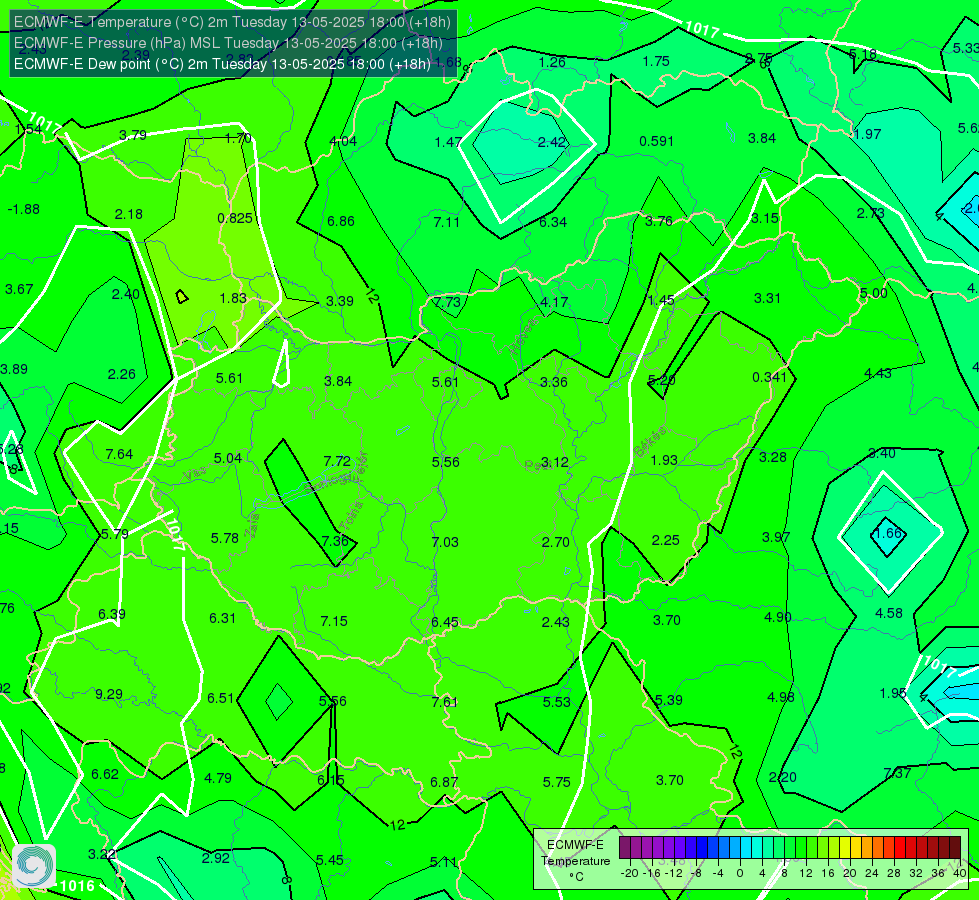Click dew point value 7.64
The height and width of the screenshot is (900, 979).
click(x=119, y=454)
